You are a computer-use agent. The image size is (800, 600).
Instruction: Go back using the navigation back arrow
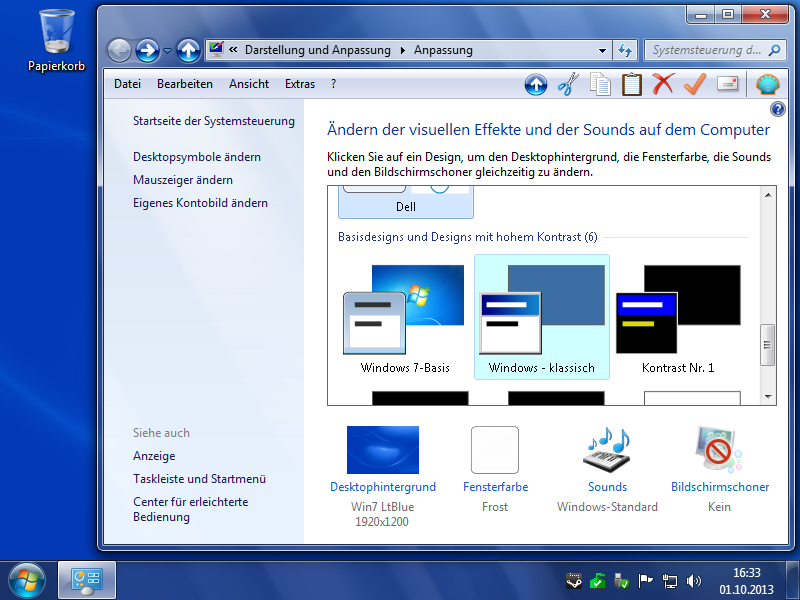pyautogui.click(x=119, y=51)
